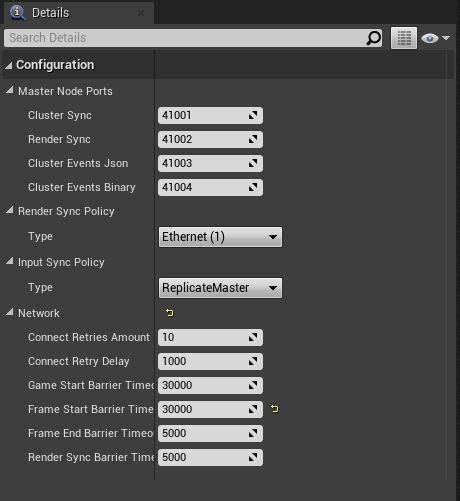460x501 pixels.
Task: Edit the Frame End Barrier Timeout value
Action: (x=210, y=433)
